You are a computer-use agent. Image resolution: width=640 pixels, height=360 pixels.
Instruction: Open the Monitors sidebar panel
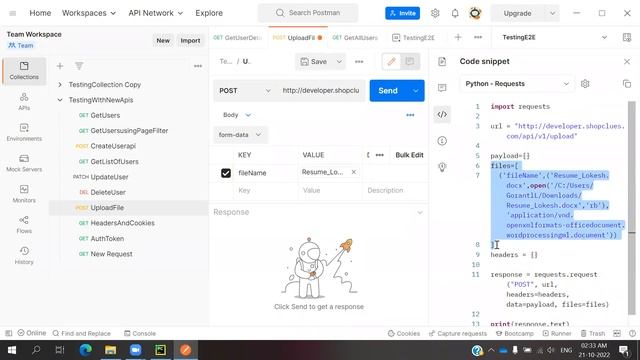[24, 194]
